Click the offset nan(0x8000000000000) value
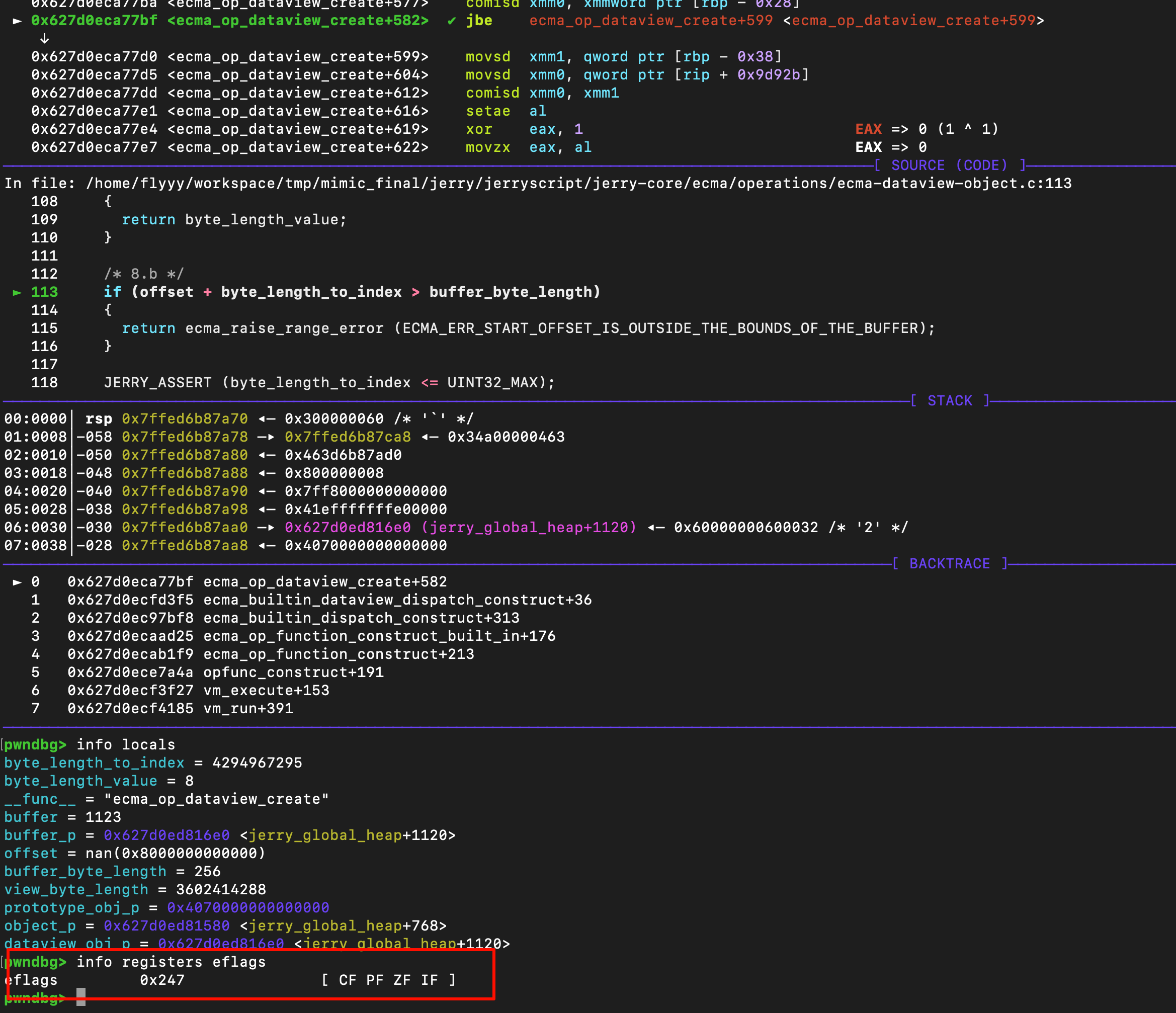The width and height of the screenshot is (1176, 1013). point(176,854)
